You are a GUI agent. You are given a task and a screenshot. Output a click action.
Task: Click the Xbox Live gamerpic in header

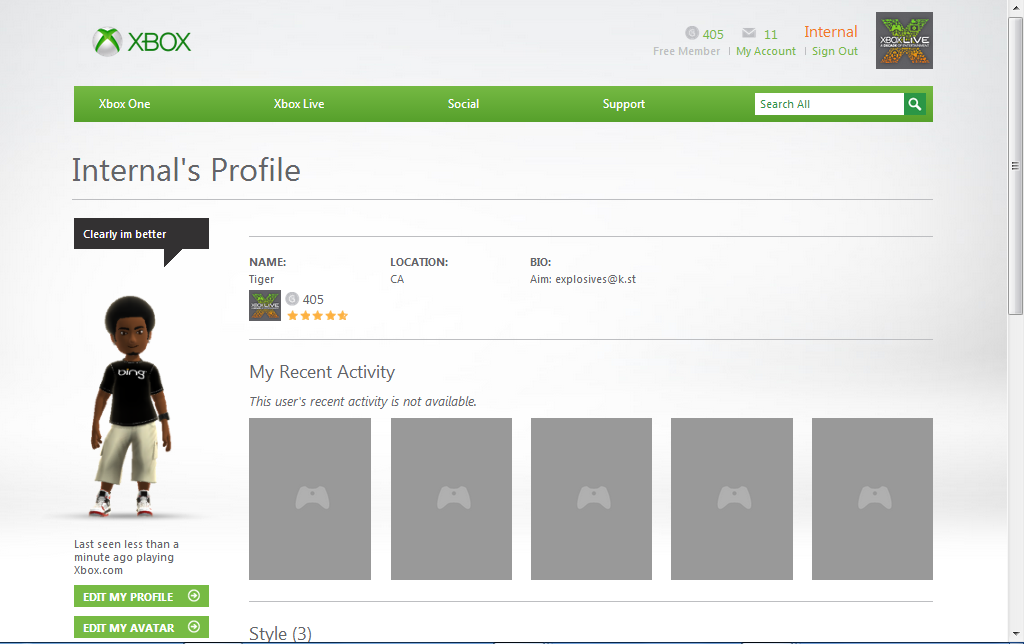(904, 40)
